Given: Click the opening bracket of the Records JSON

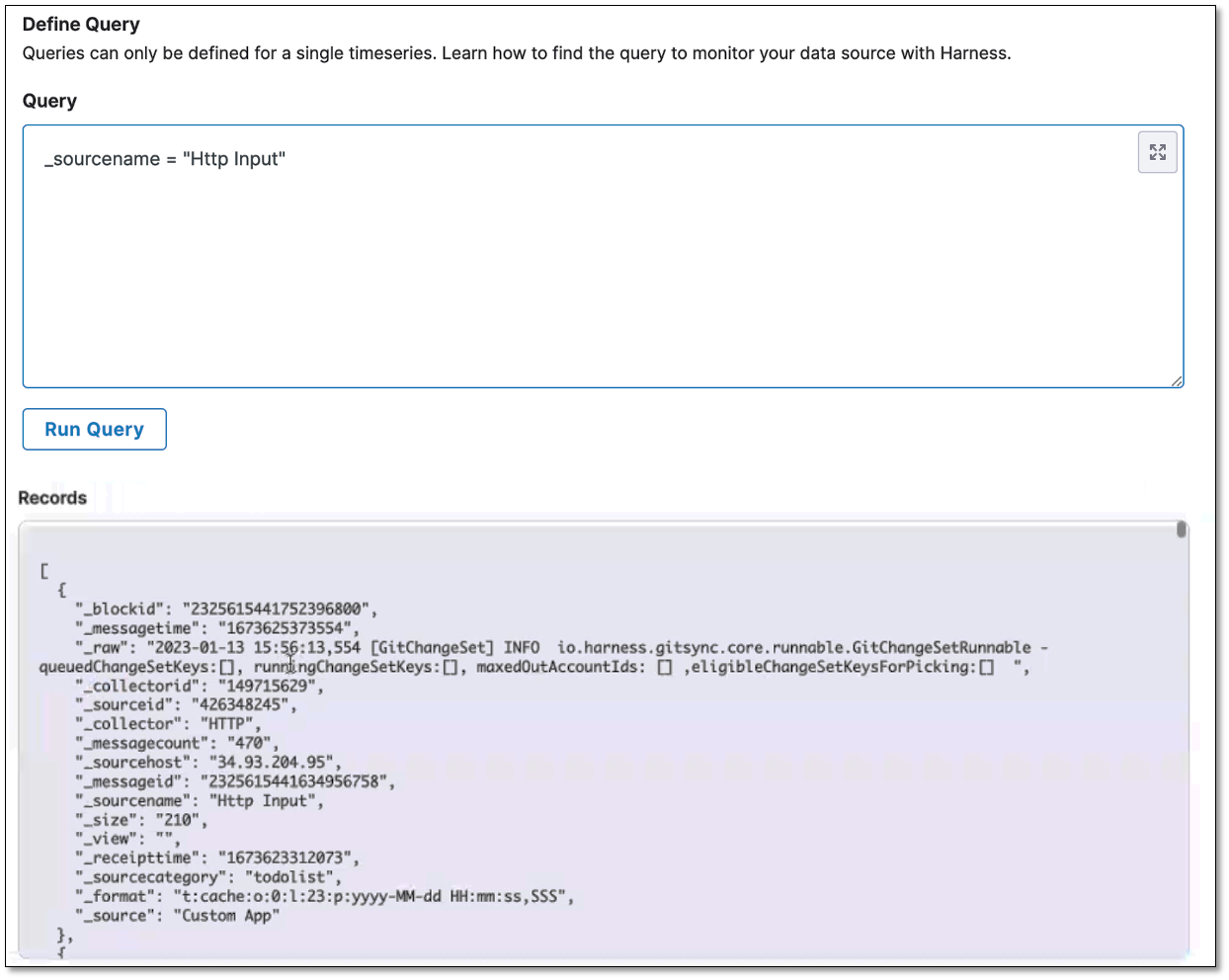Looking at the screenshot, I should click(x=44, y=570).
